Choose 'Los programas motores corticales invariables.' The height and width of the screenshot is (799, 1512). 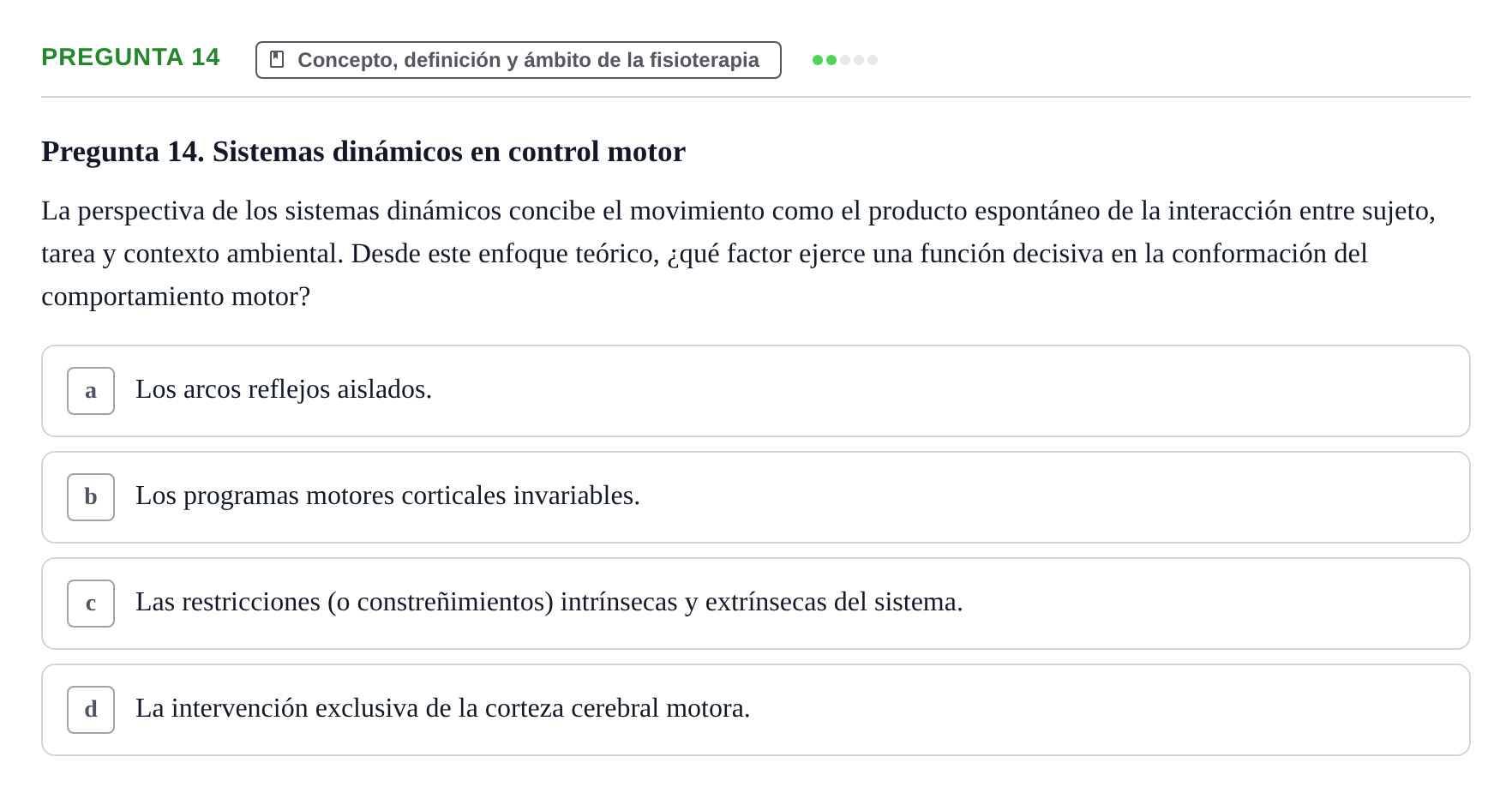(x=387, y=496)
